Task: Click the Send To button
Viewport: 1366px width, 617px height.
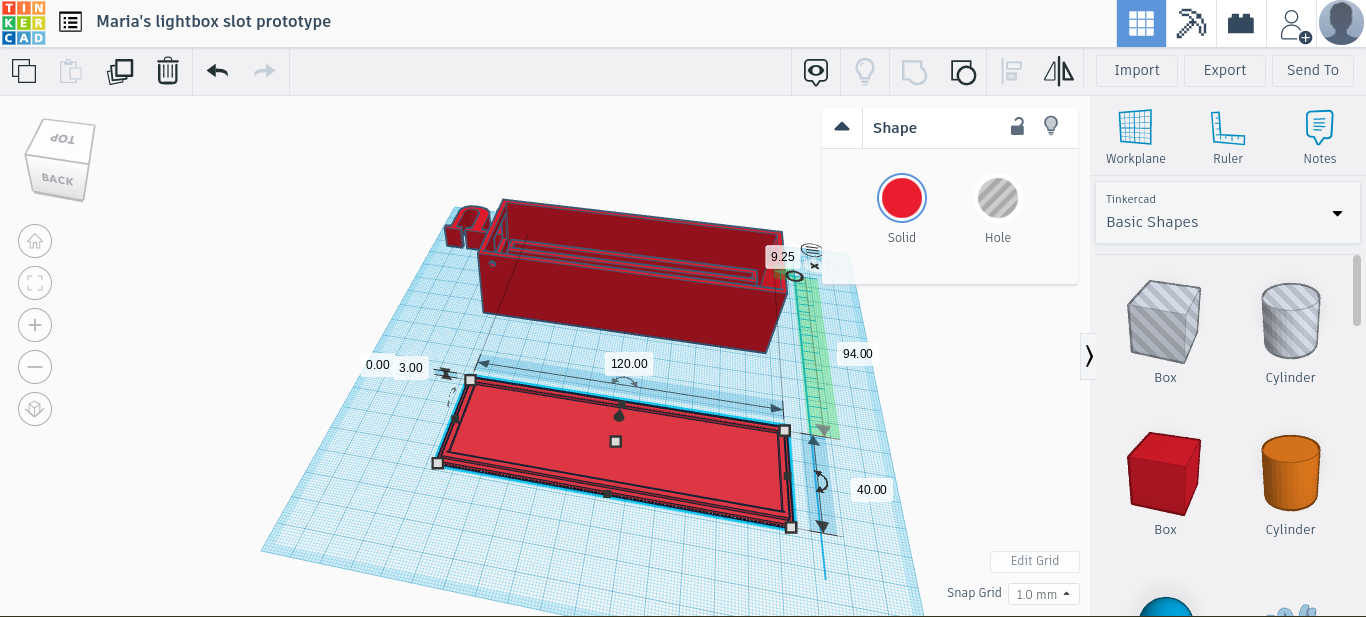Action: coord(1313,70)
